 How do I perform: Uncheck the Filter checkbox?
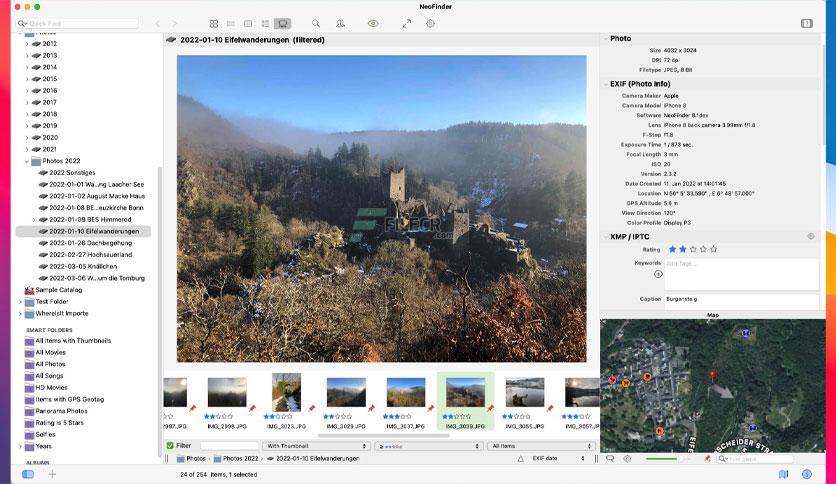coord(170,446)
